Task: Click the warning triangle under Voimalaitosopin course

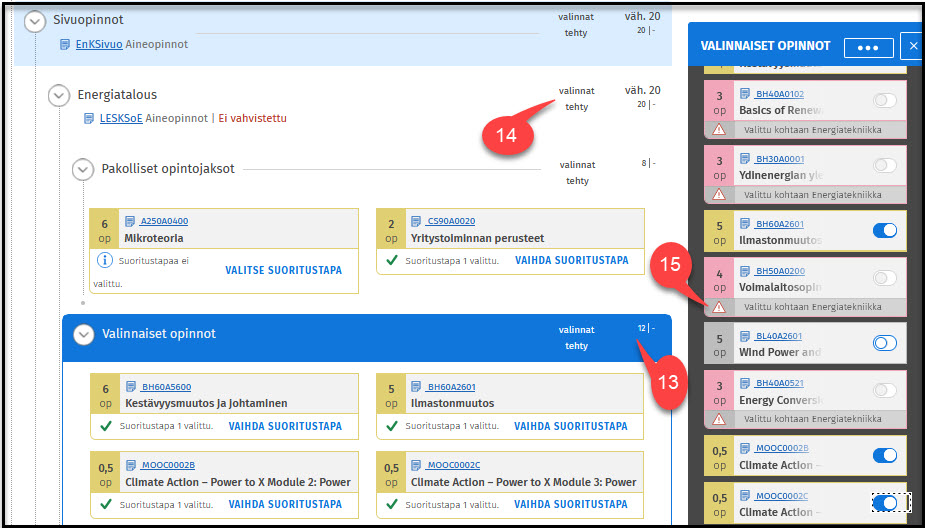Action: pos(718,307)
